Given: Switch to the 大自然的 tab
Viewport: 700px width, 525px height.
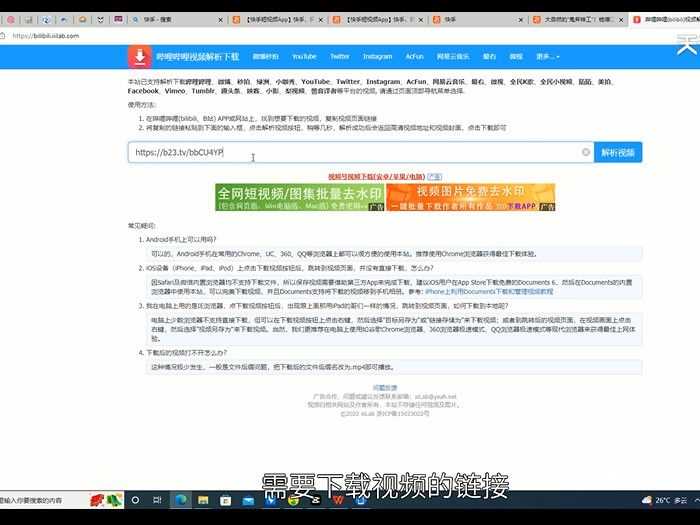Looking at the screenshot, I should point(577,20).
